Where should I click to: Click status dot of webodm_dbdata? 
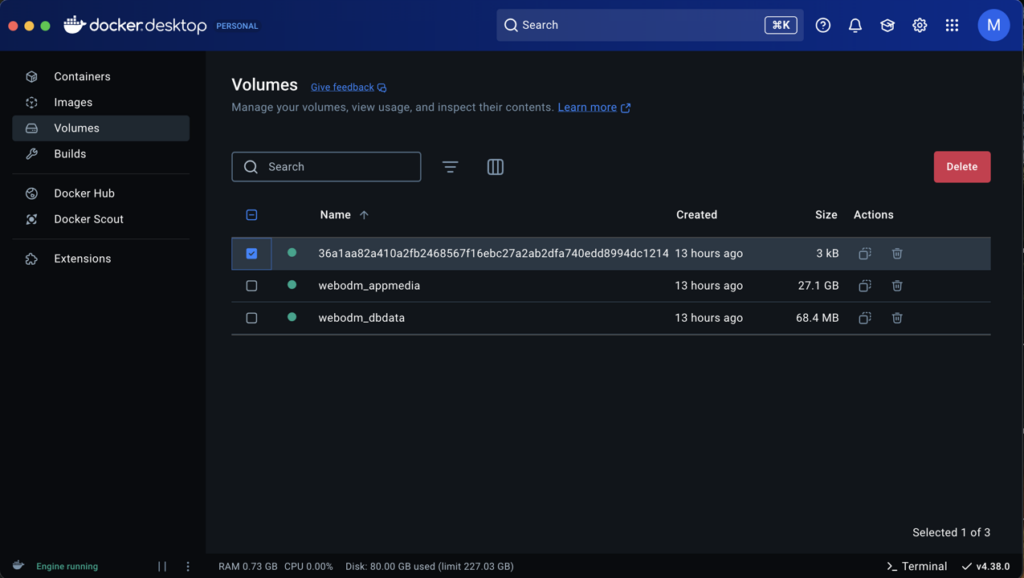pos(292,317)
